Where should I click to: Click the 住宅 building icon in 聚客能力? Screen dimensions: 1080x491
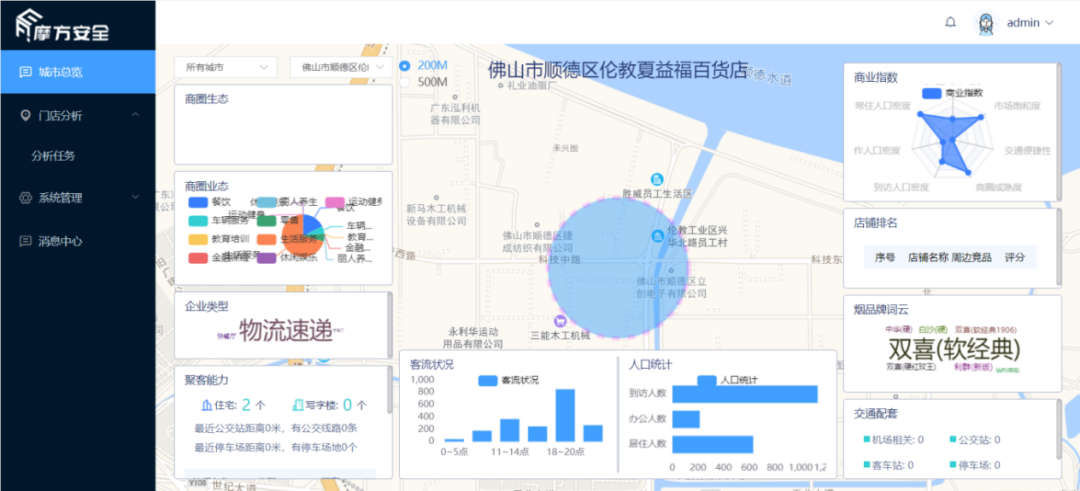point(206,405)
